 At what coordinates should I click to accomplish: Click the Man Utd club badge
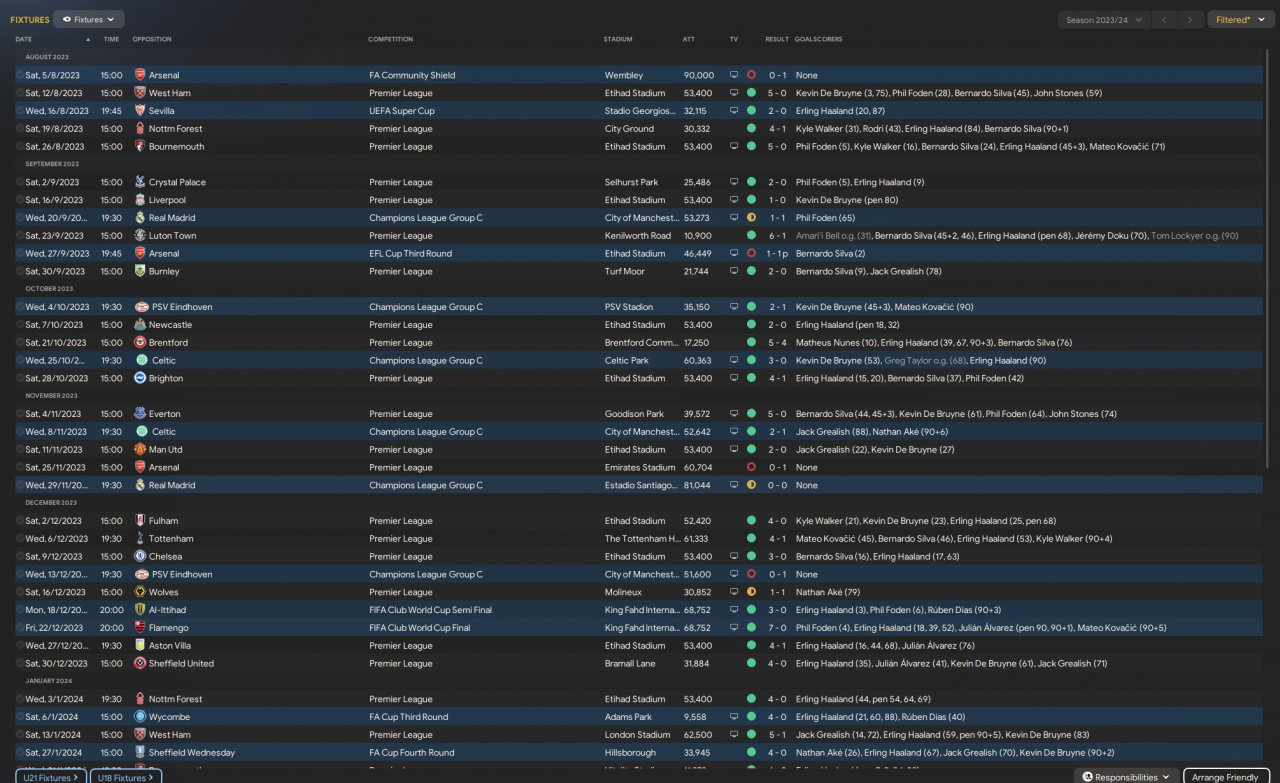coord(140,450)
